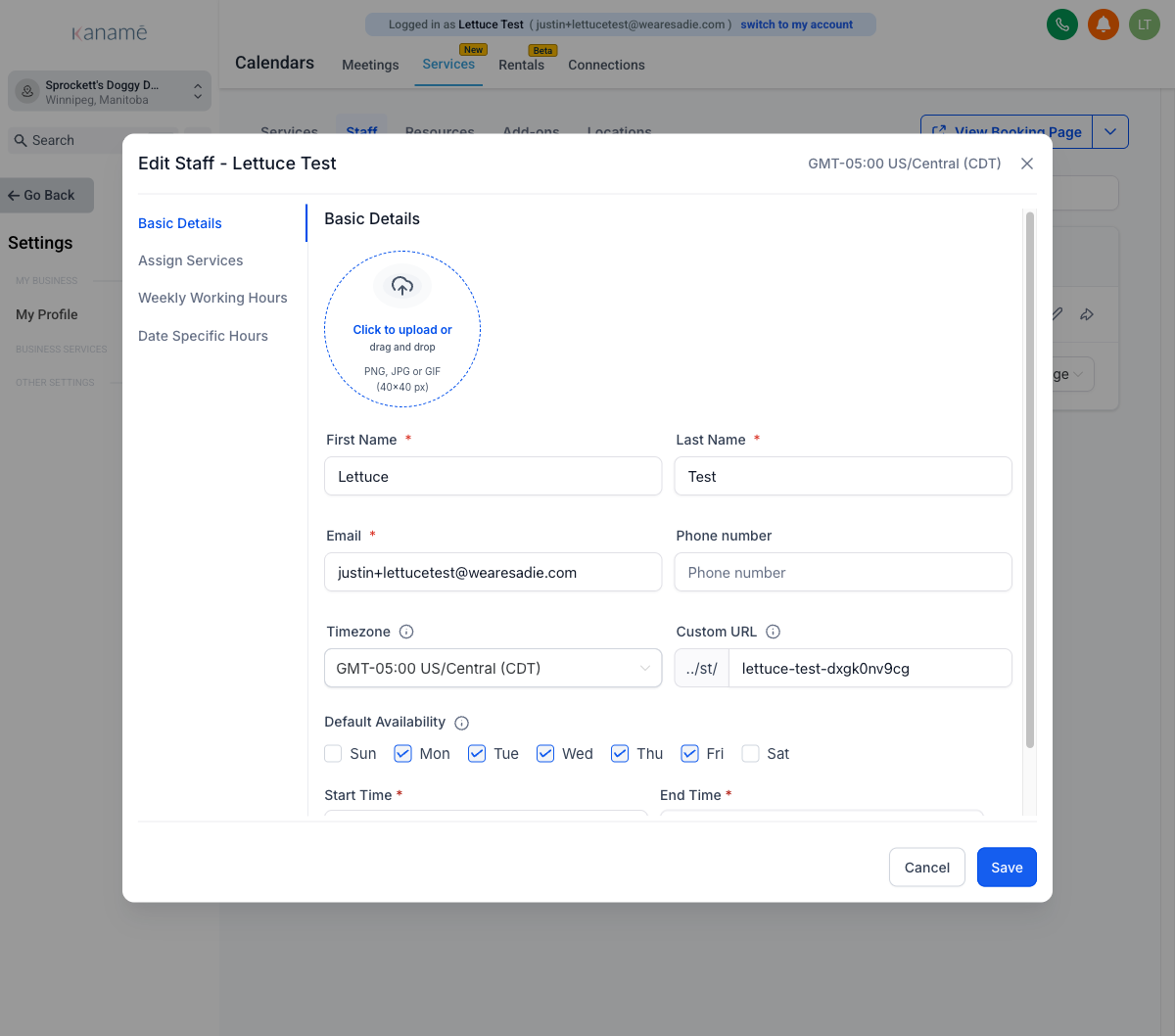
Task: Uncheck the Thu availability checkbox
Action: tap(620, 753)
